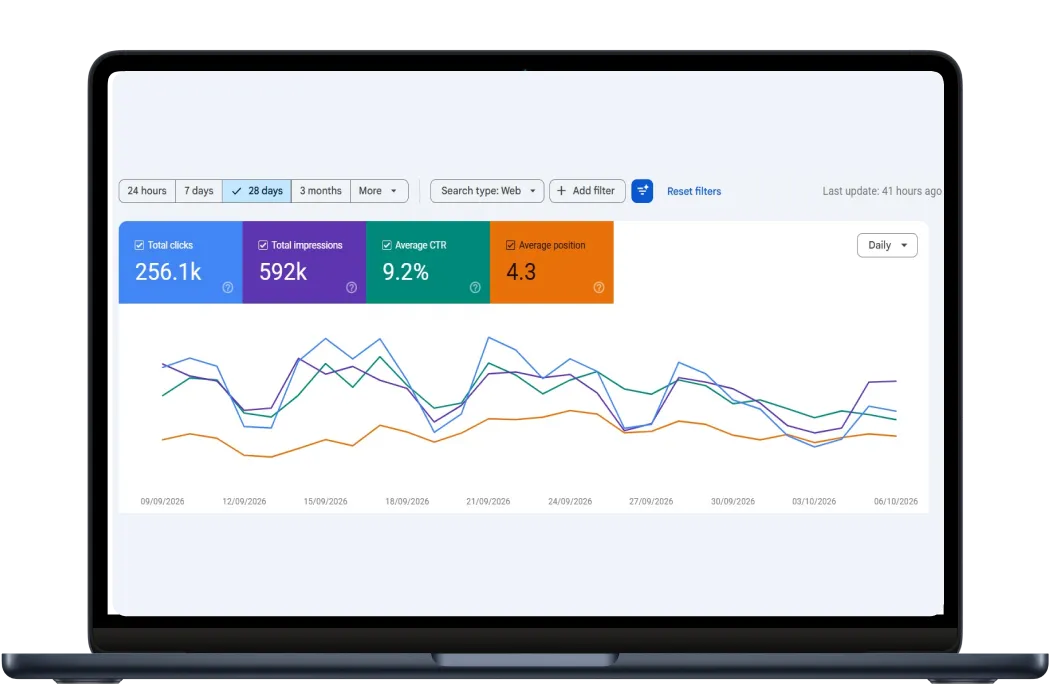Click the 03/10/2026 axis date label

click(x=814, y=501)
